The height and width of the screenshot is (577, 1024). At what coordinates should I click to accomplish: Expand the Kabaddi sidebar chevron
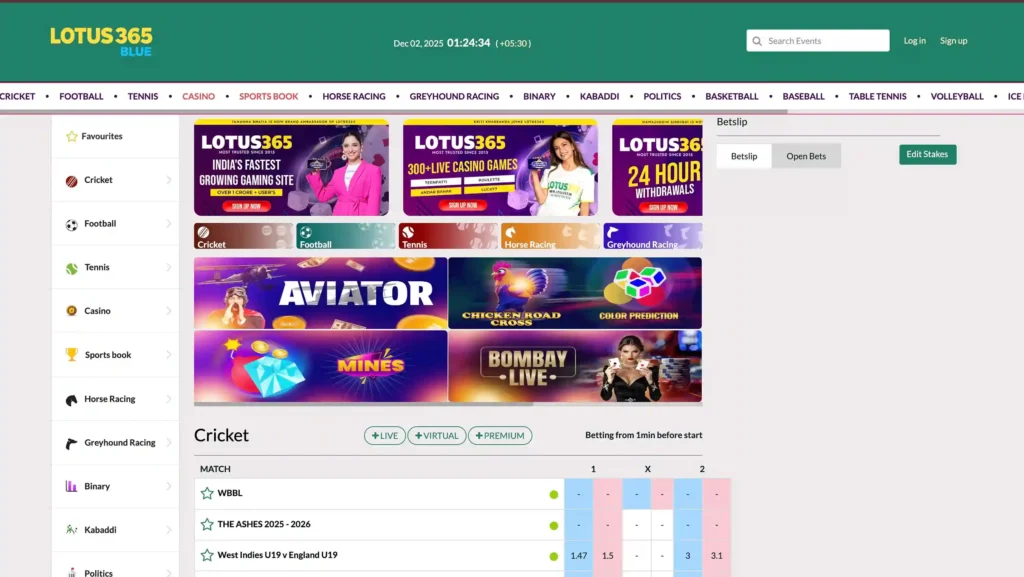point(168,530)
